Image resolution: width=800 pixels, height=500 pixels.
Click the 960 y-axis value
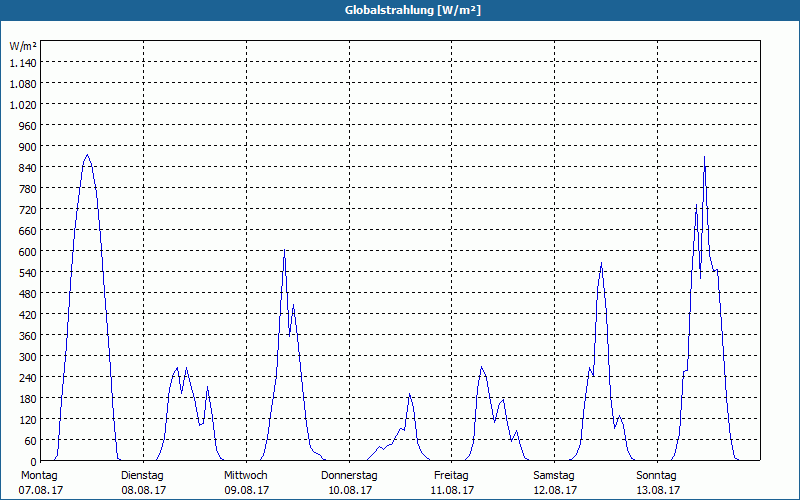pyautogui.click(x=28, y=126)
